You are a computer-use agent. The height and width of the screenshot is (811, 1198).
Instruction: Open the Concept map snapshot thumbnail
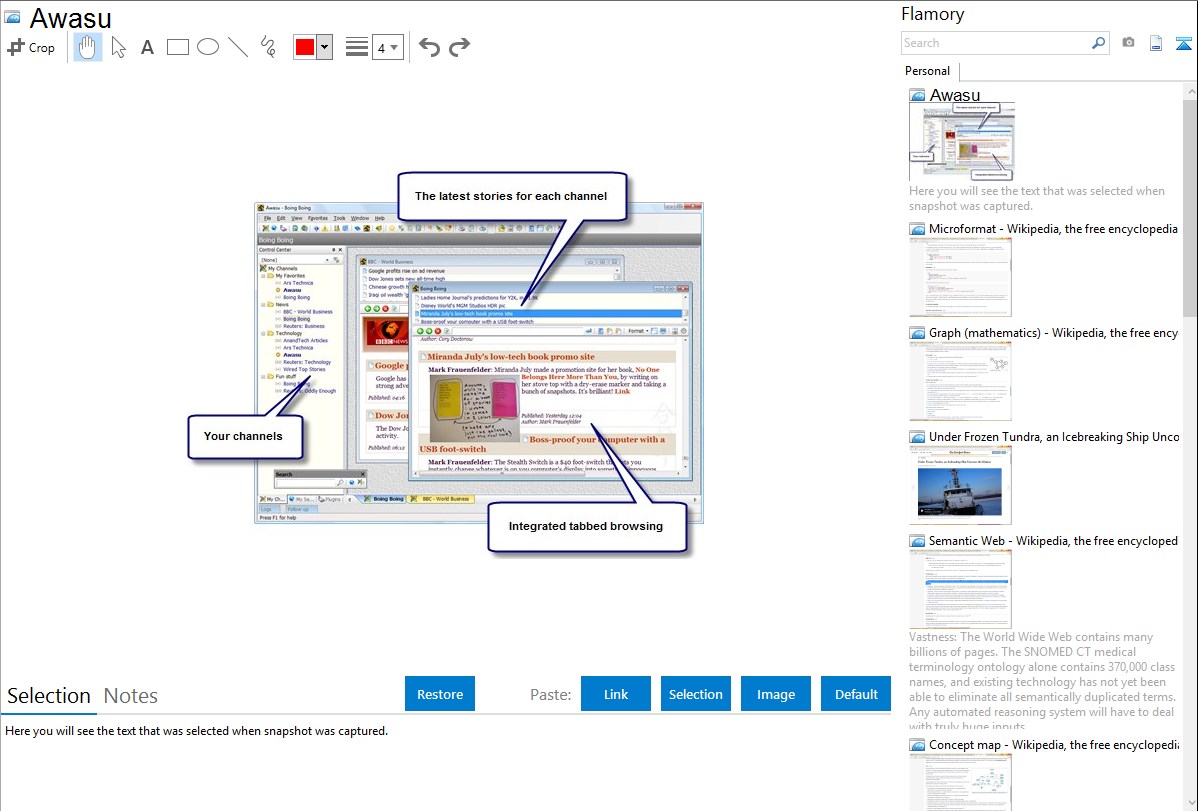coord(960,782)
